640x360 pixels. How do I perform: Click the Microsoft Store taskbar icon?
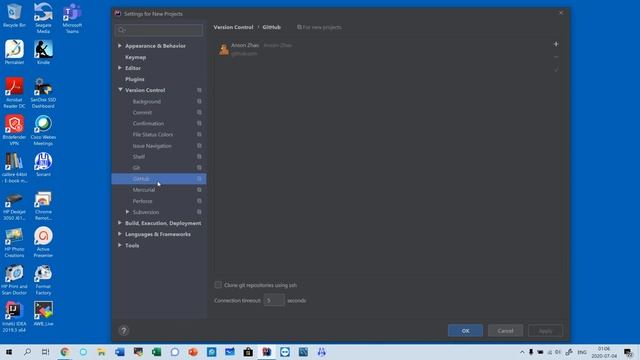pyautogui.click(x=248, y=352)
